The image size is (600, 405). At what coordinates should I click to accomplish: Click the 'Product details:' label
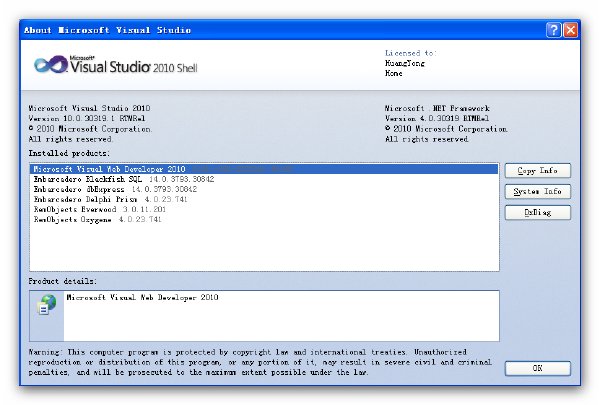coord(62,281)
